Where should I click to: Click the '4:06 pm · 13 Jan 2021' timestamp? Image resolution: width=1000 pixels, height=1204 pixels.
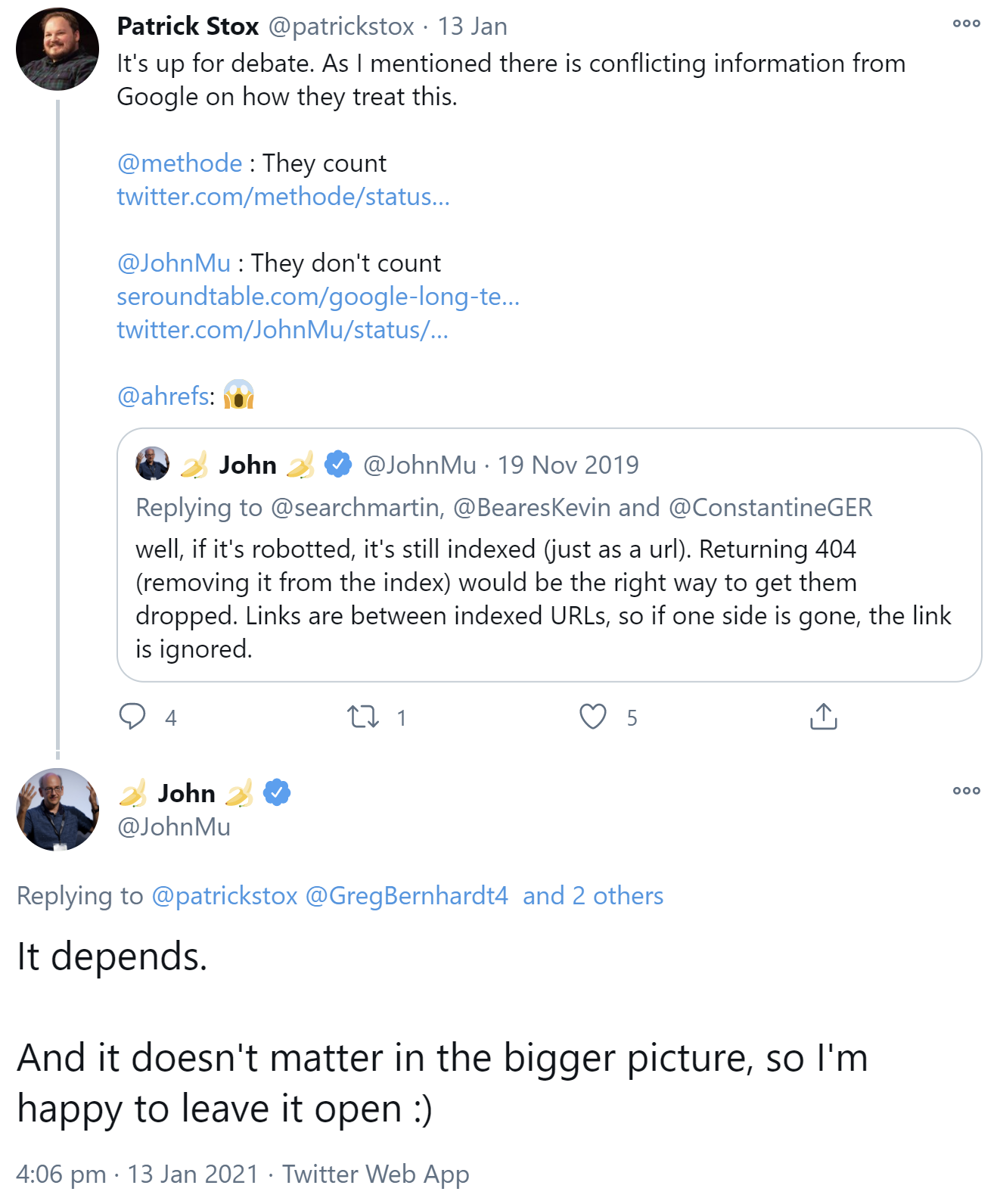pyautogui.click(x=137, y=1174)
